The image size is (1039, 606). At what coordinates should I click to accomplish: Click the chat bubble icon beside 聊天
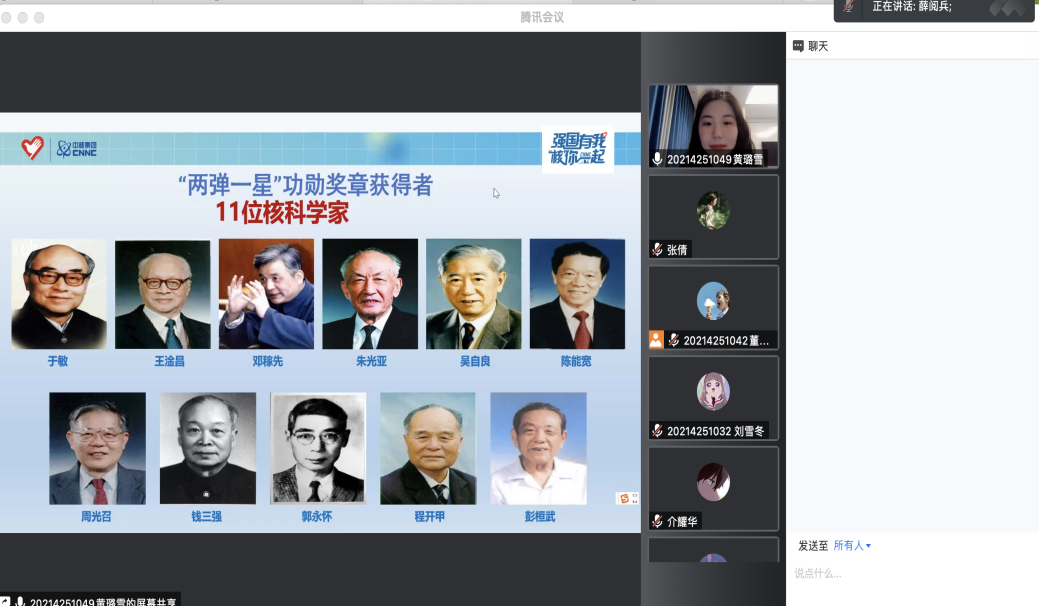pos(798,46)
